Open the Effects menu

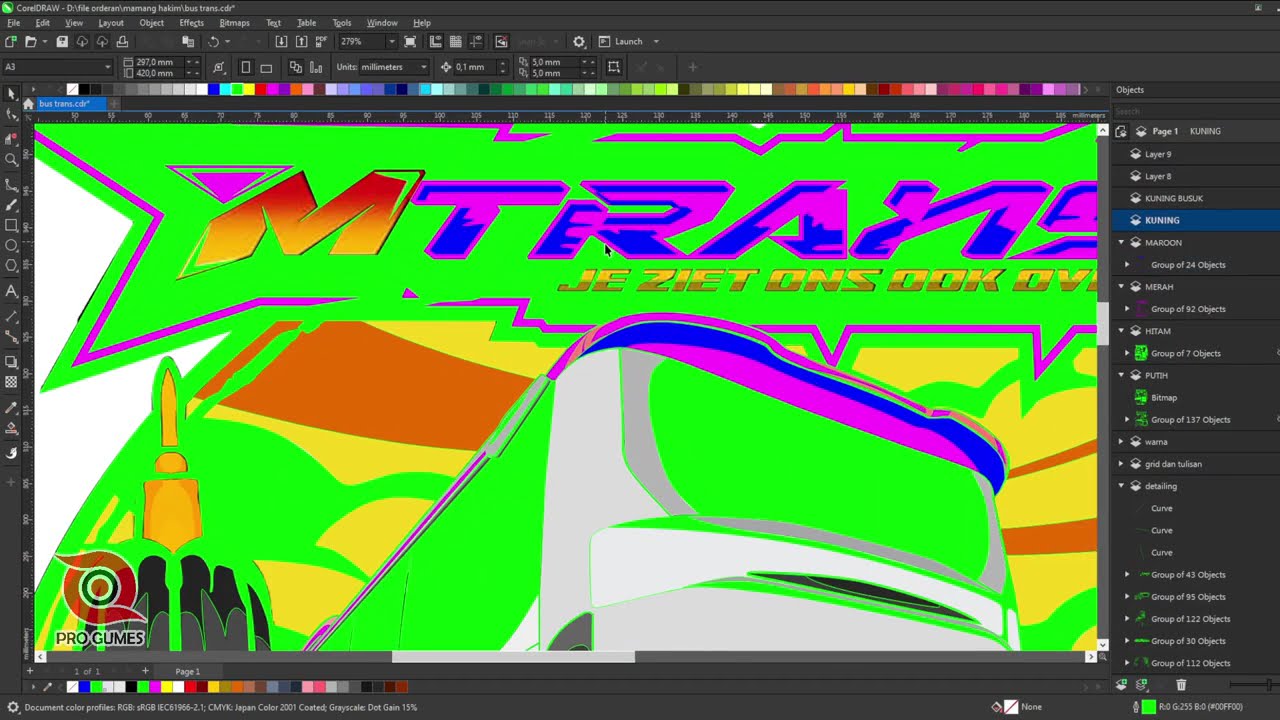pos(191,22)
